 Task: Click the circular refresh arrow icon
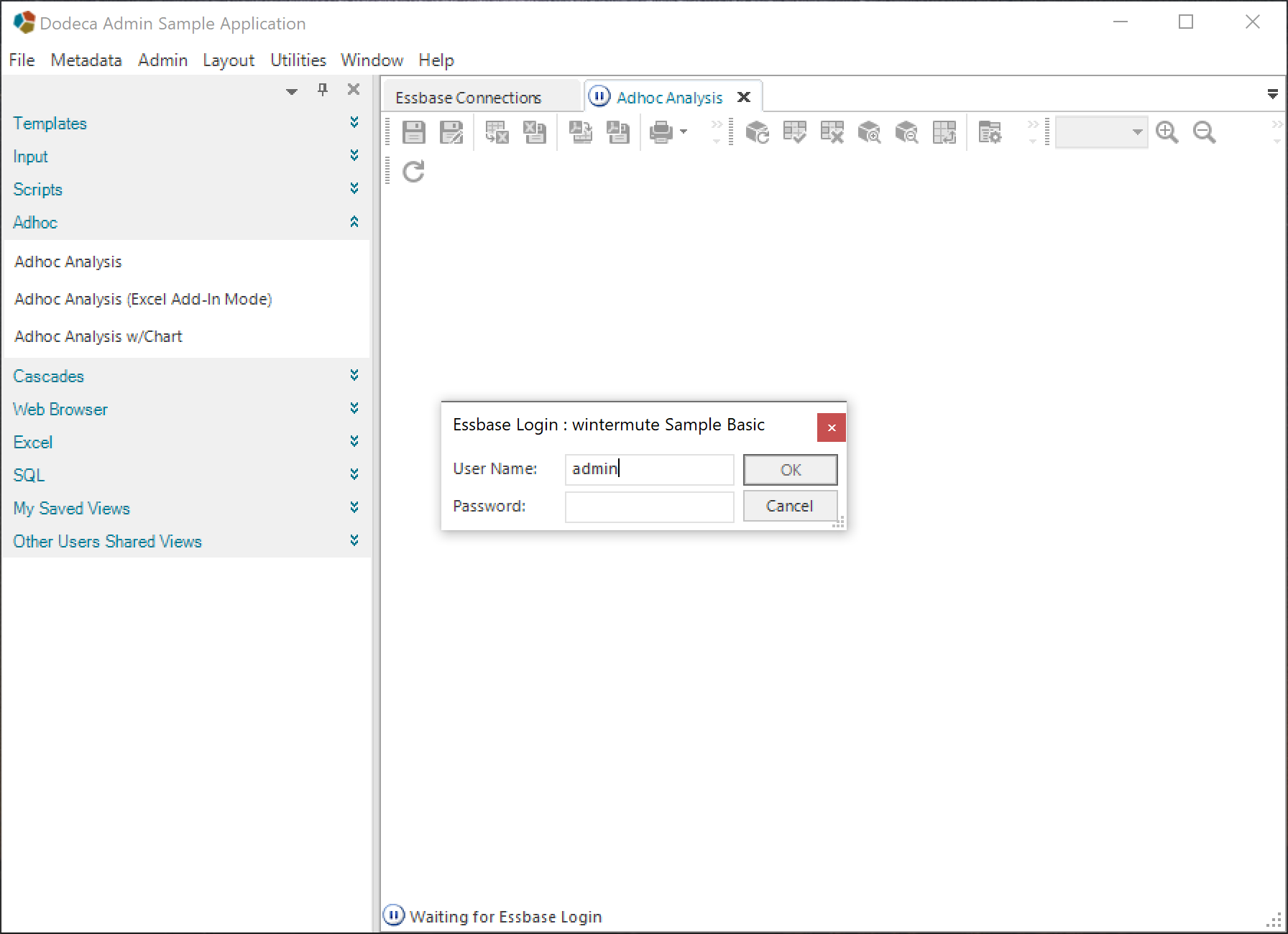click(414, 171)
